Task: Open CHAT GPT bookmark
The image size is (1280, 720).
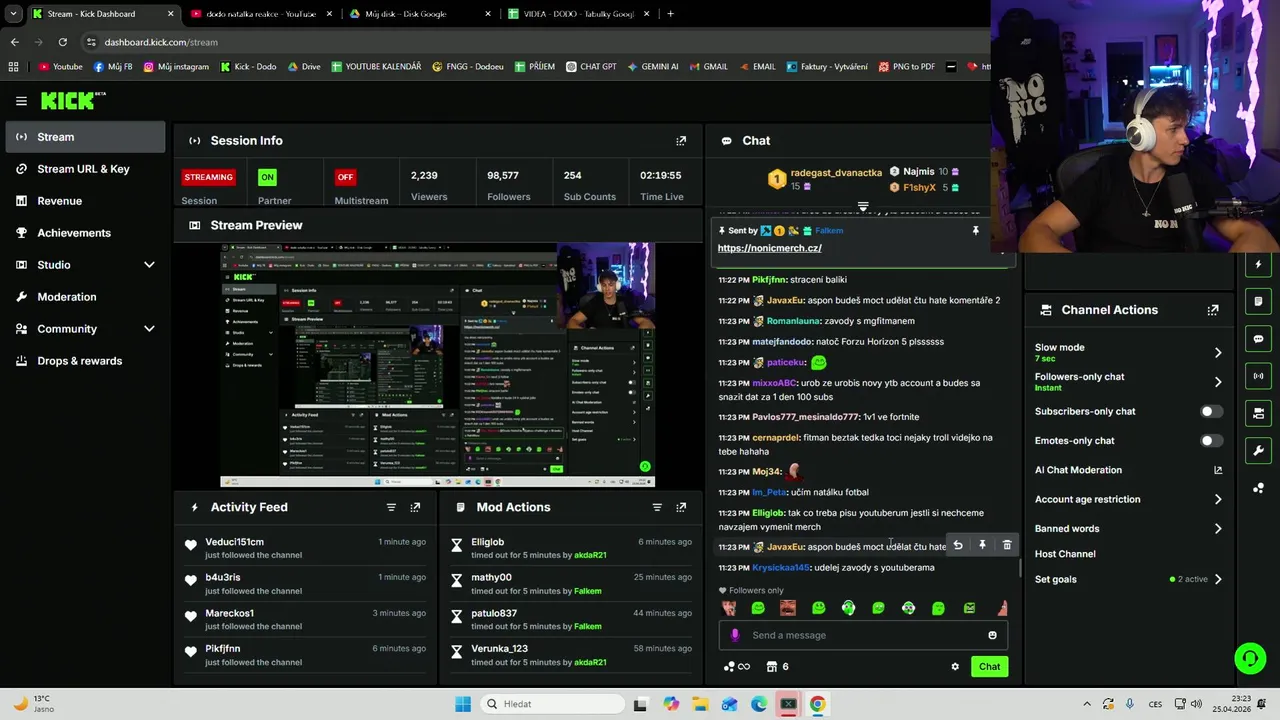Action: point(591,67)
